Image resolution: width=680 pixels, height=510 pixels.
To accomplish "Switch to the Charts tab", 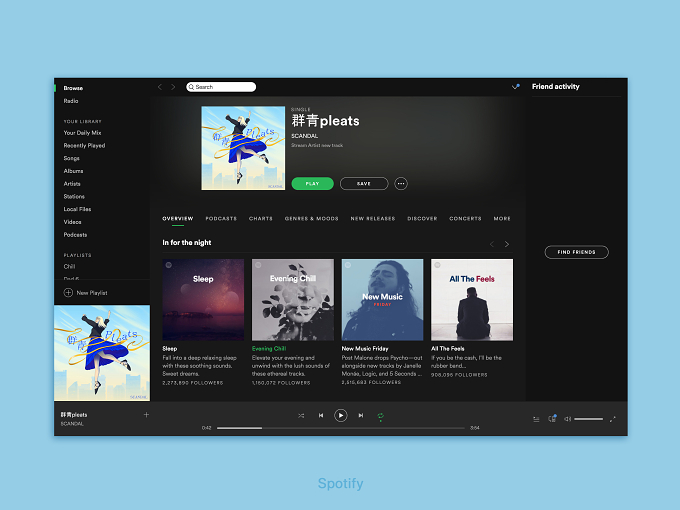I will click(261, 219).
